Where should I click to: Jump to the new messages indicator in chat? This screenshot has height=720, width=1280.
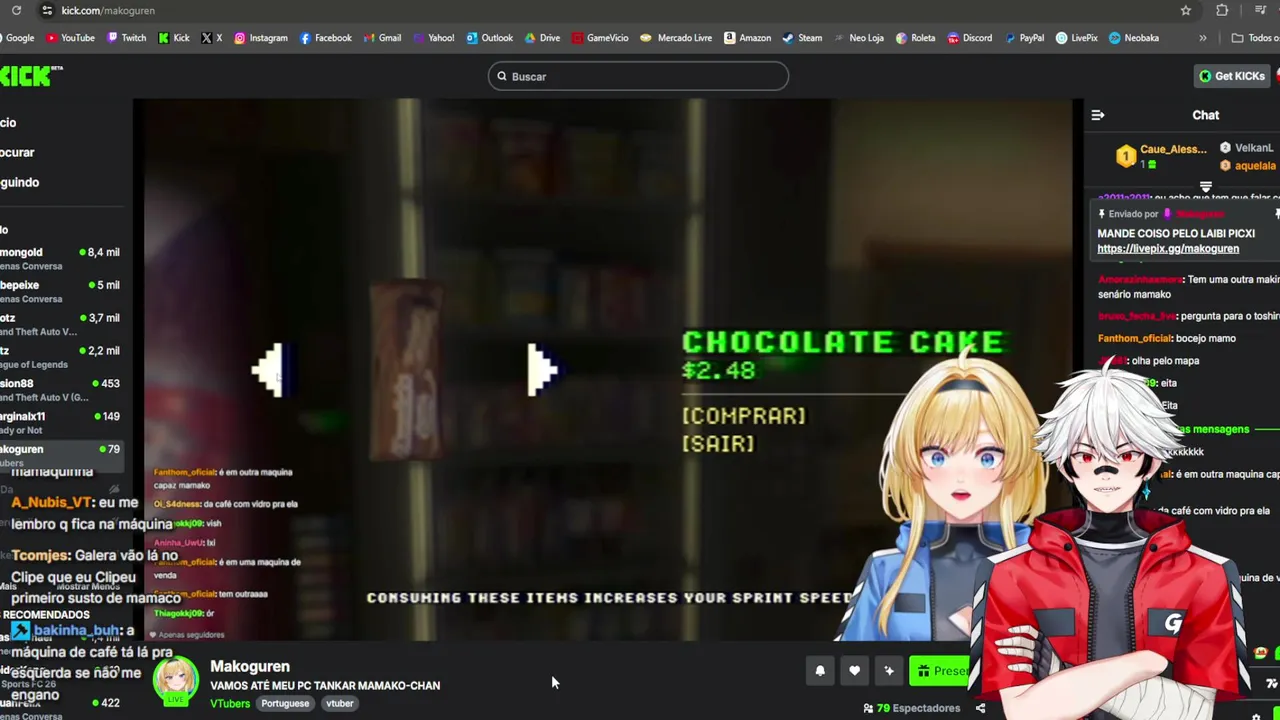(1214, 429)
